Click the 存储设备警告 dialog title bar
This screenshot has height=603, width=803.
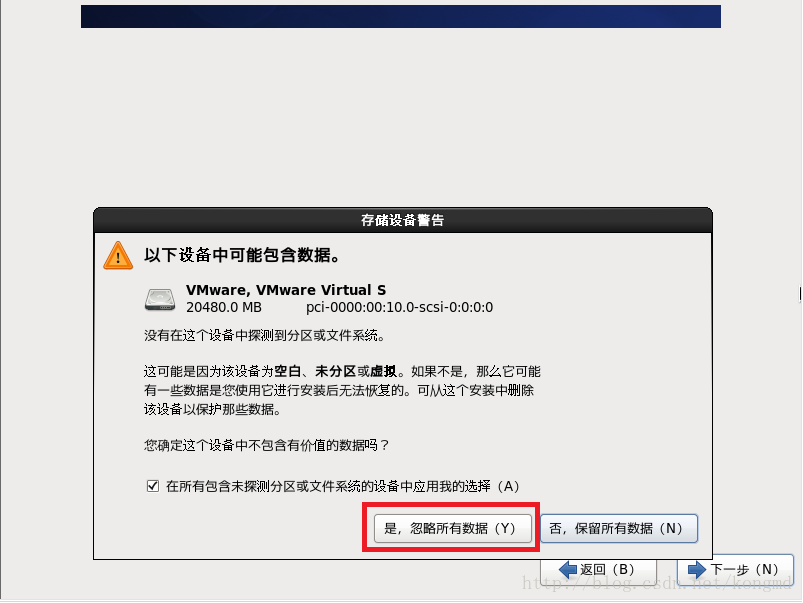(403, 220)
